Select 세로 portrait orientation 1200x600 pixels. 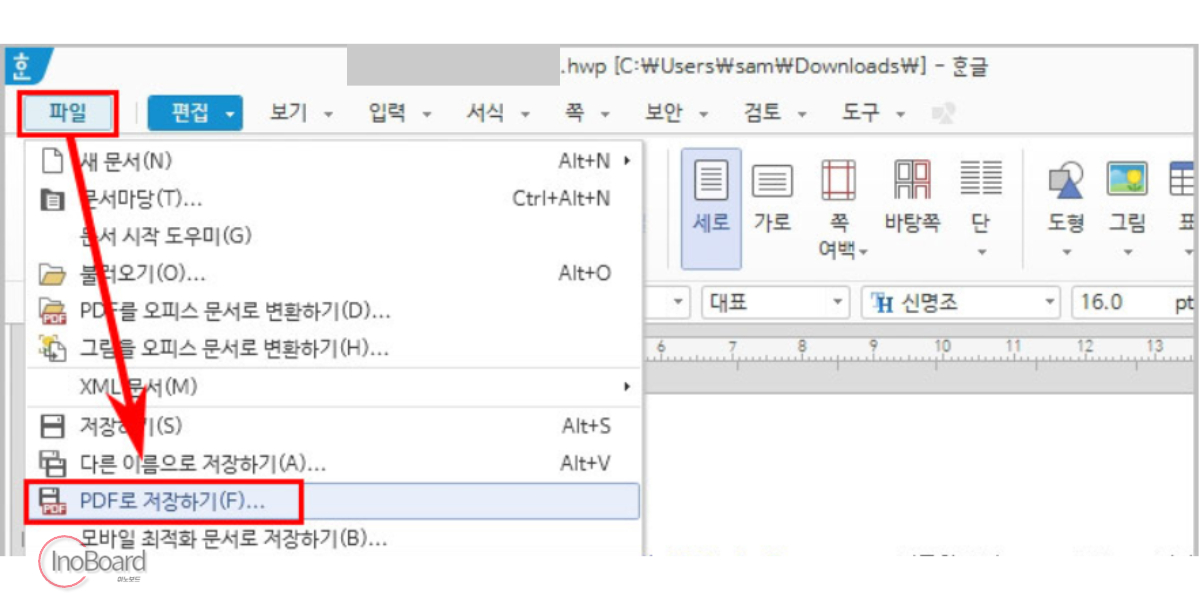coord(711,208)
